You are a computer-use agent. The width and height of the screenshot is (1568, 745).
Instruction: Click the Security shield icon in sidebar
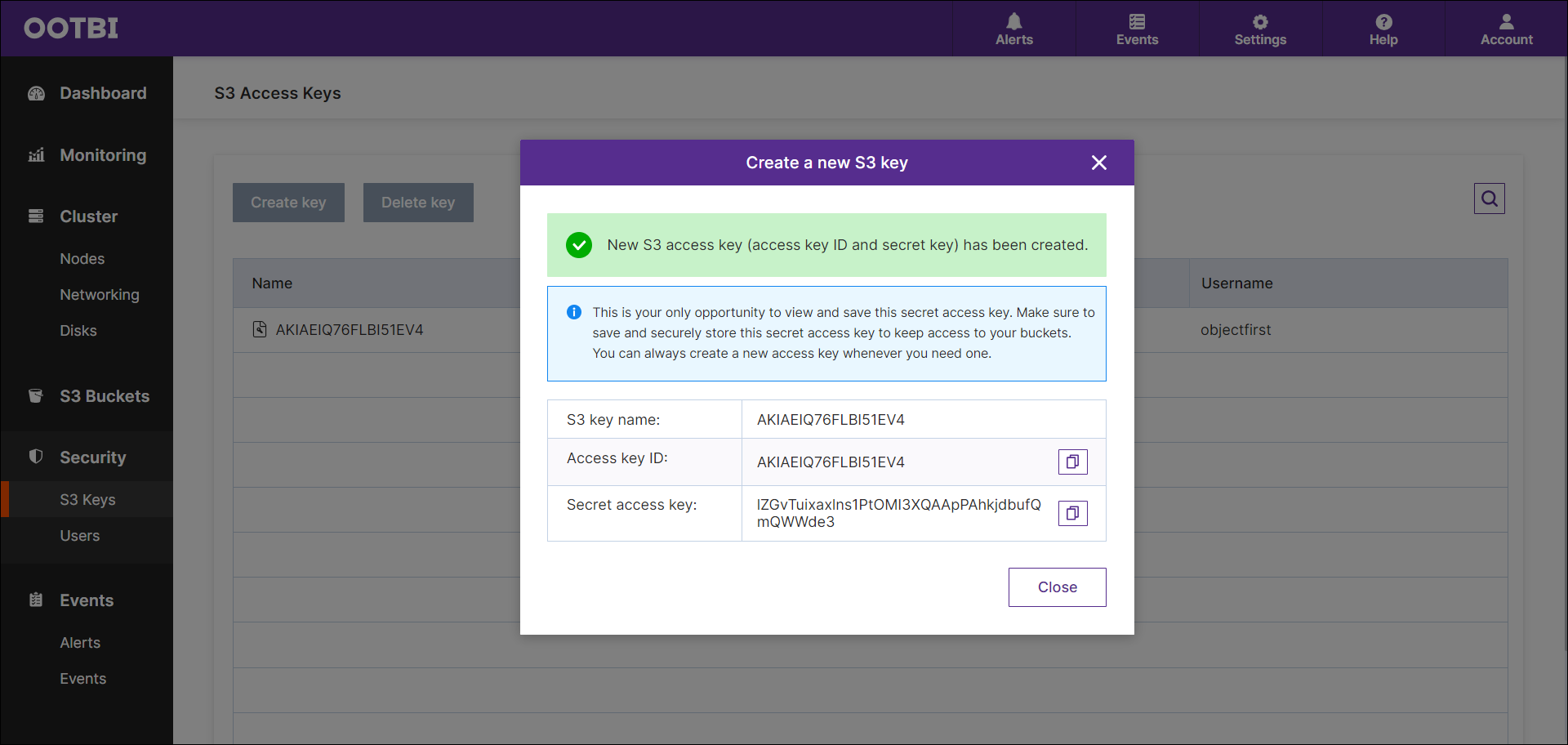coord(36,457)
